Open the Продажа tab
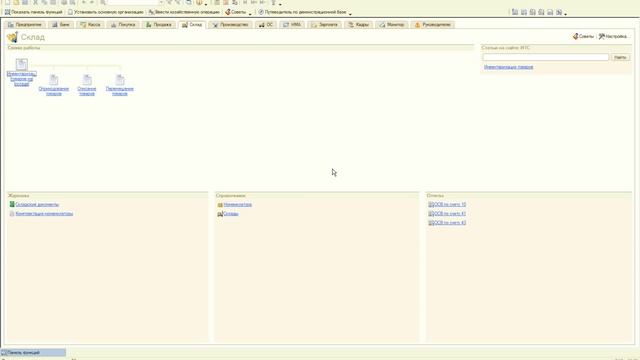This screenshot has width=640, height=360. pyautogui.click(x=158, y=25)
